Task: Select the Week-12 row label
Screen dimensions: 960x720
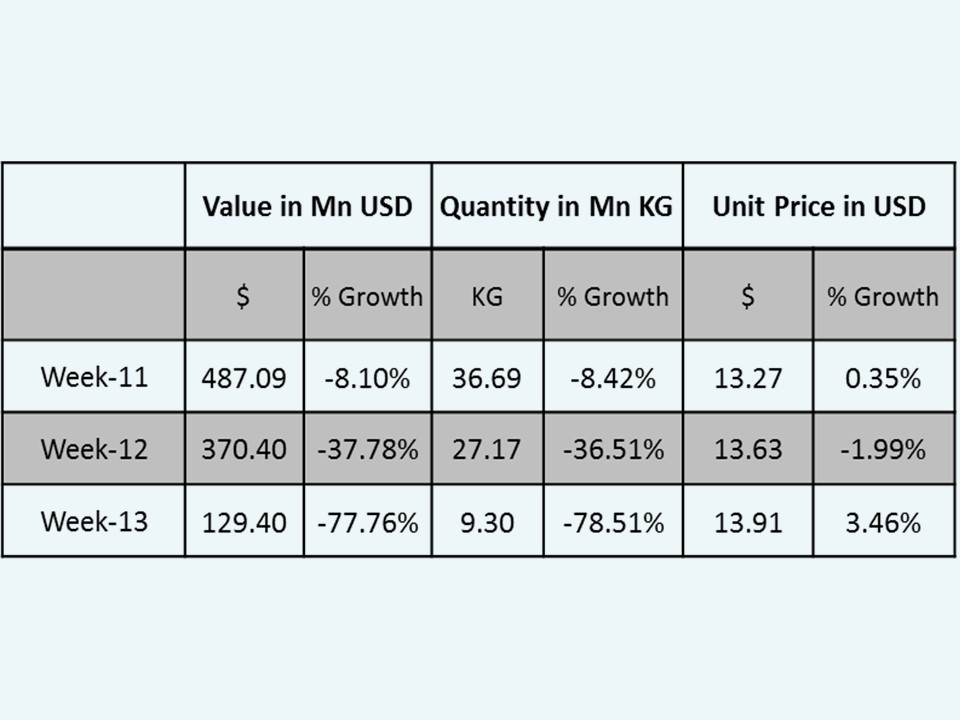Action: (x=94, y=449)
